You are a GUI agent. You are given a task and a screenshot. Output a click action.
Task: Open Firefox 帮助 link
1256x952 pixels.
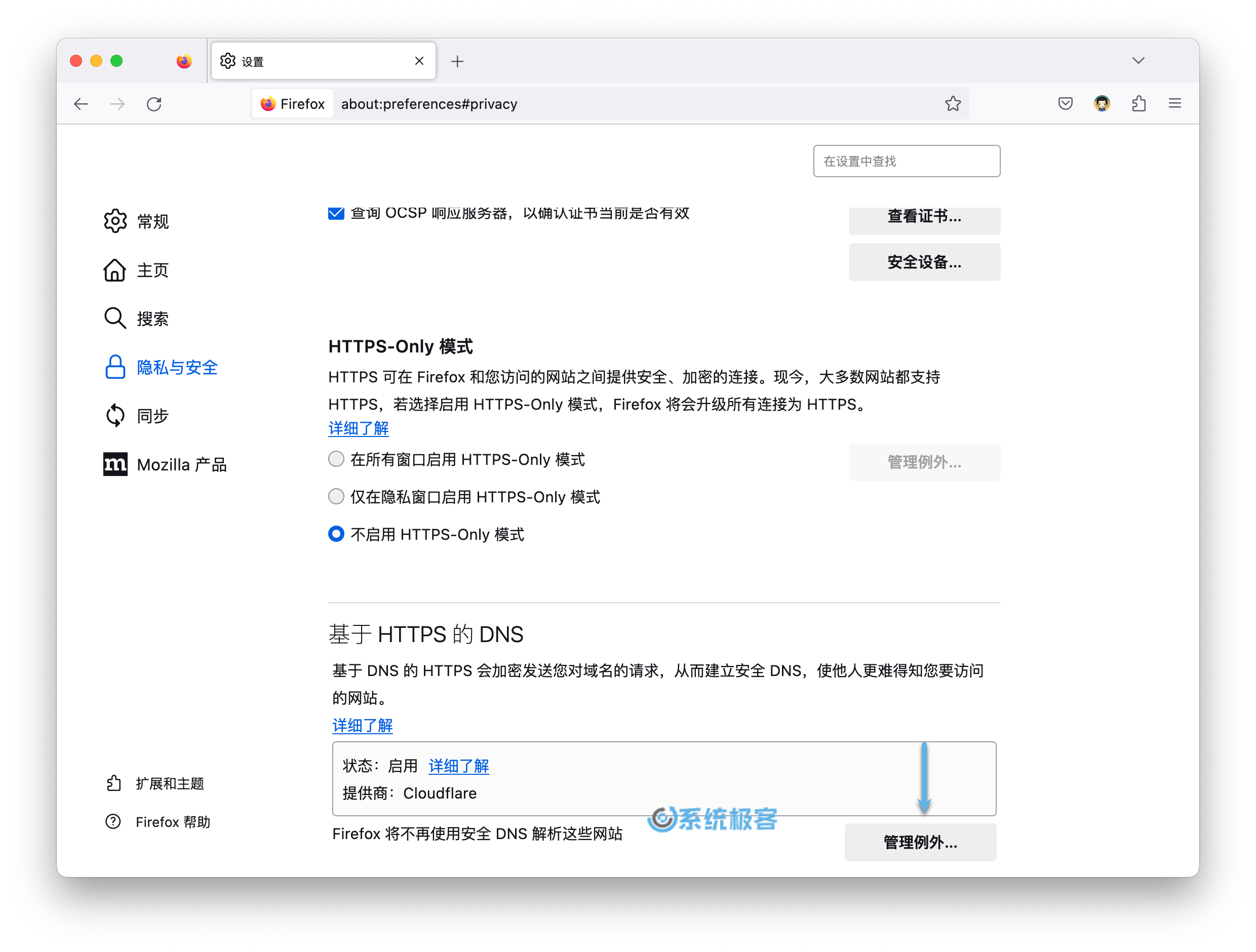pos(158,821)
